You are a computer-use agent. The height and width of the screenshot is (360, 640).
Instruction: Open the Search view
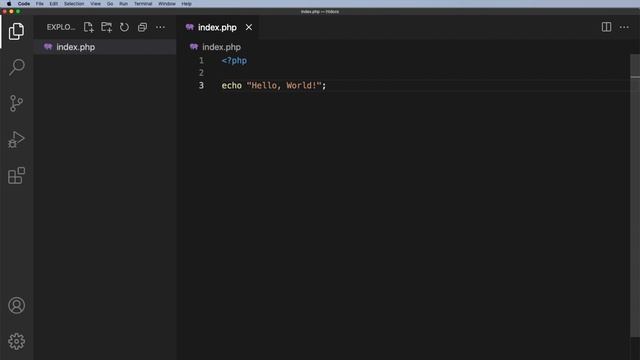(x=17, y=67)
